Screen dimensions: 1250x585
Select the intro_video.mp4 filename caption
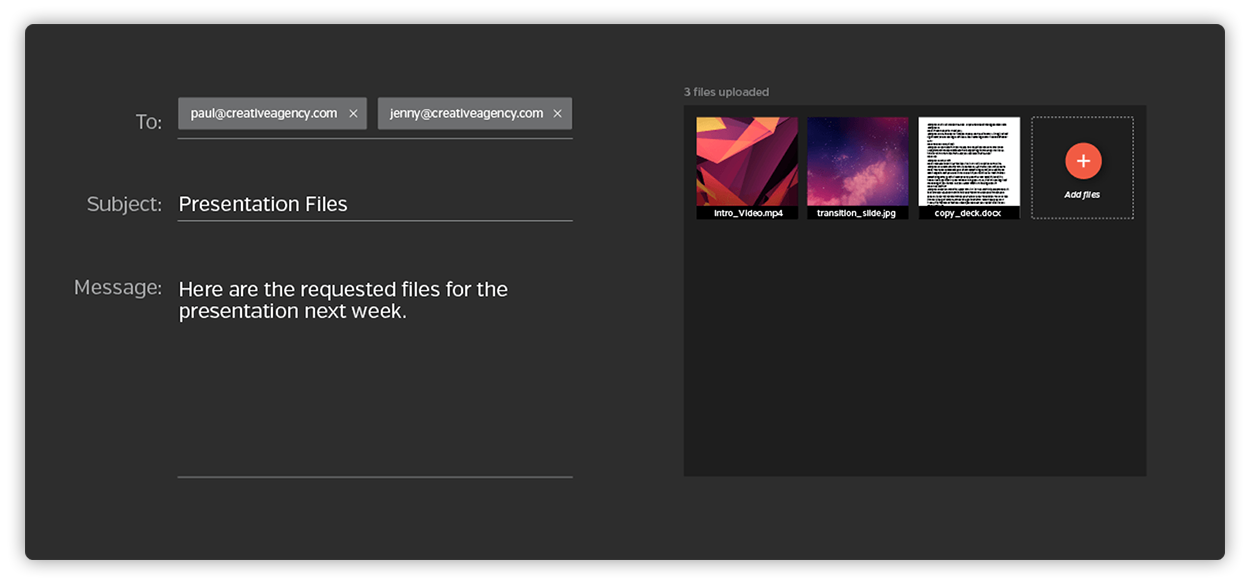(746, 211)
